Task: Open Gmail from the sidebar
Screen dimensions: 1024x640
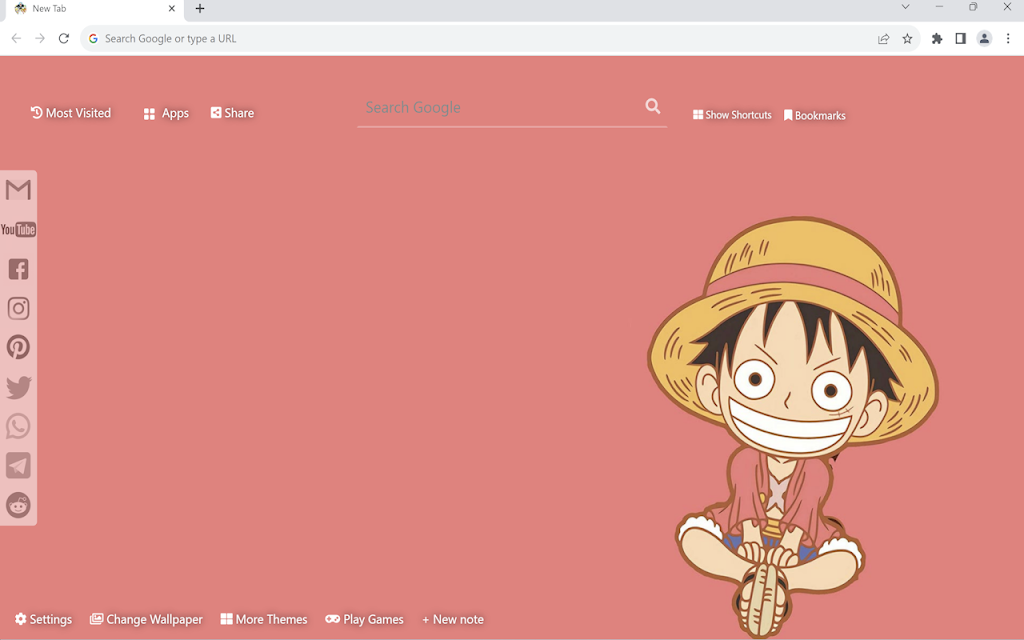Action: [18, 190]
